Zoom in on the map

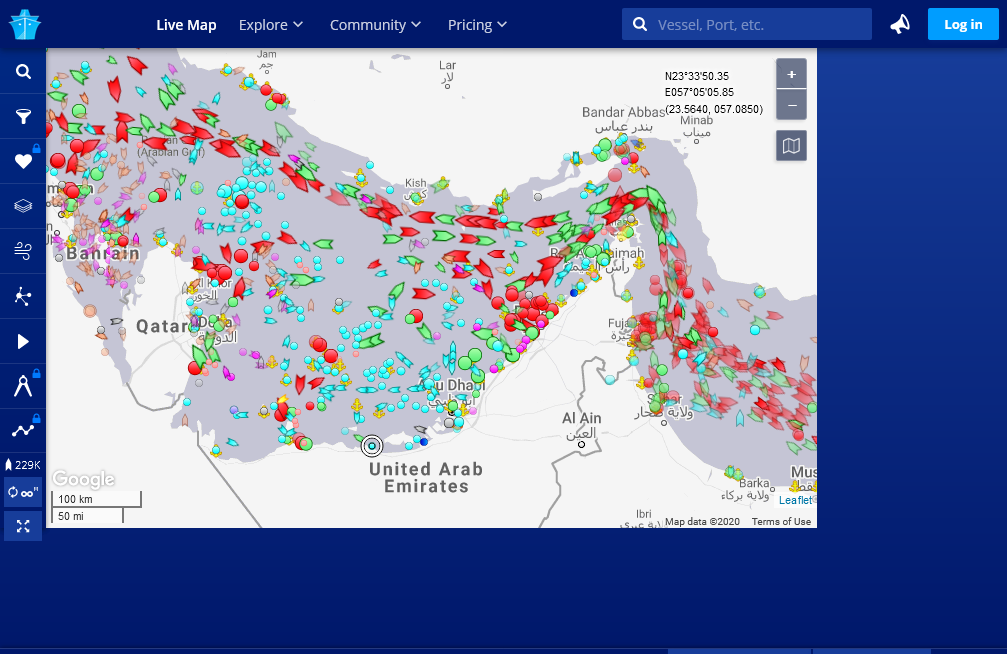tap(791, 75)
